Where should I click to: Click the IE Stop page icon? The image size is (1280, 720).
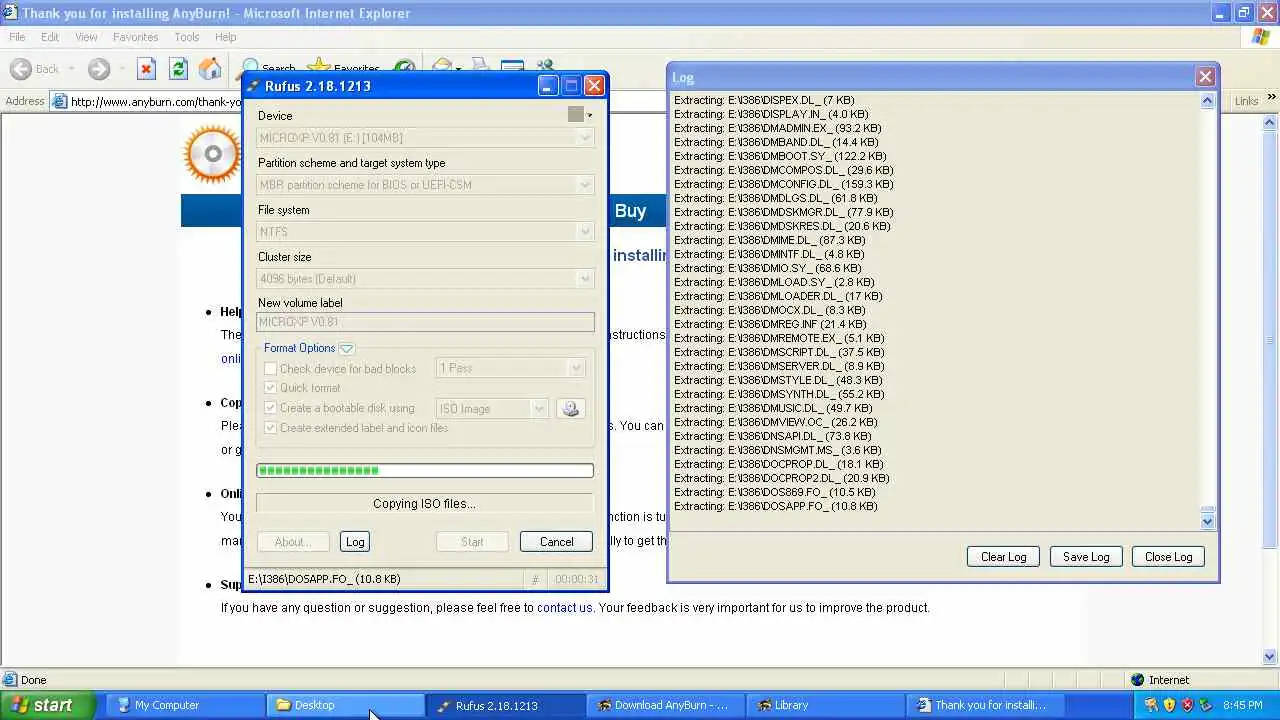tap(146, 69)
